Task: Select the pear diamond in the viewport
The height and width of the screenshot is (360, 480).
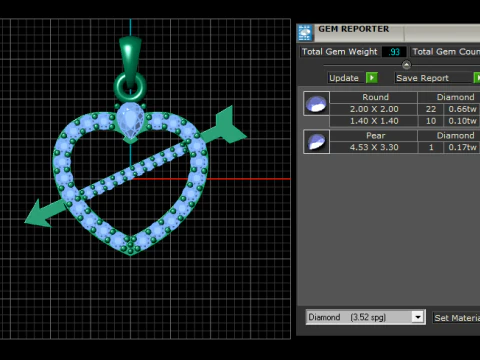Action: (130, 120)
